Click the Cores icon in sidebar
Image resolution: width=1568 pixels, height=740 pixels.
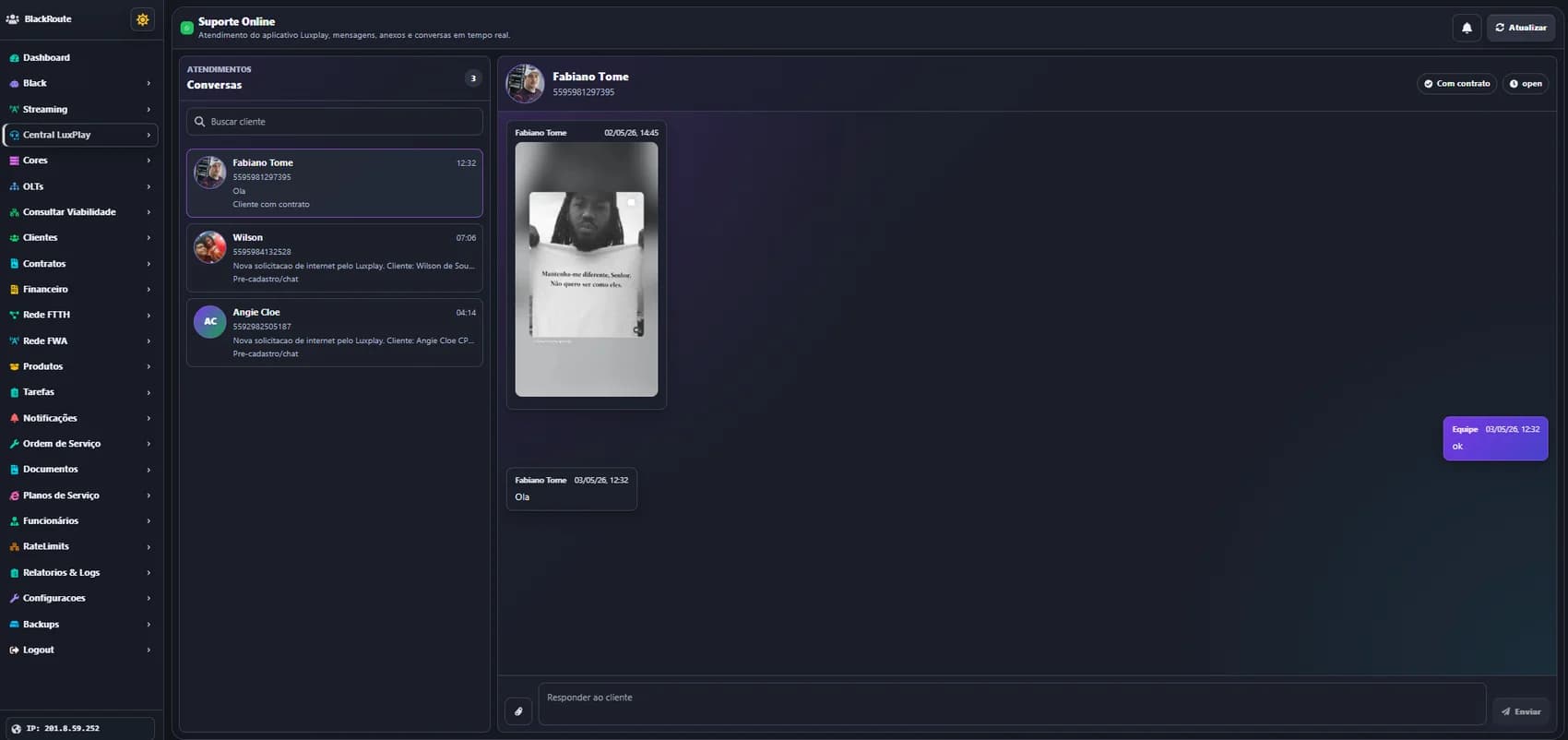[14, 161]
